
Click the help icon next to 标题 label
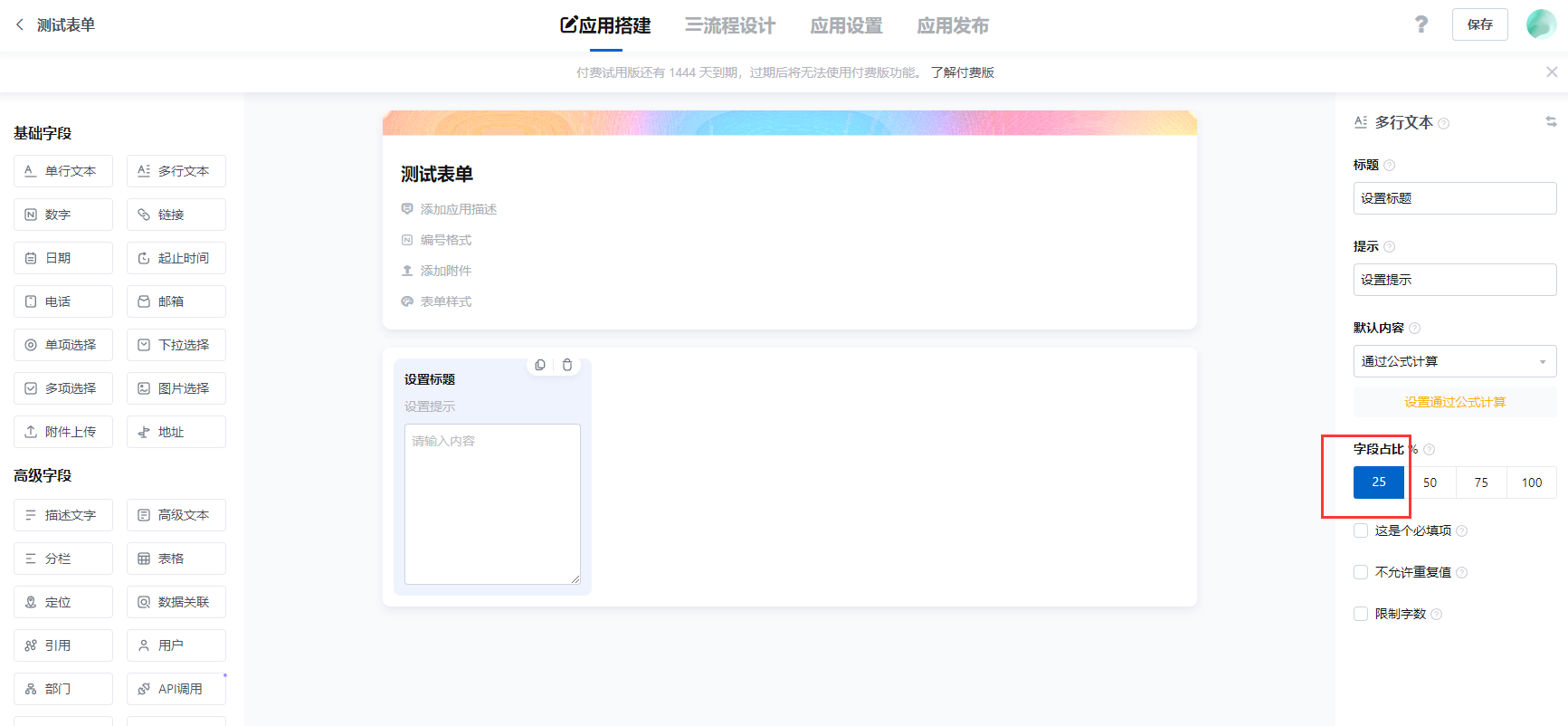click(1390, 165)
